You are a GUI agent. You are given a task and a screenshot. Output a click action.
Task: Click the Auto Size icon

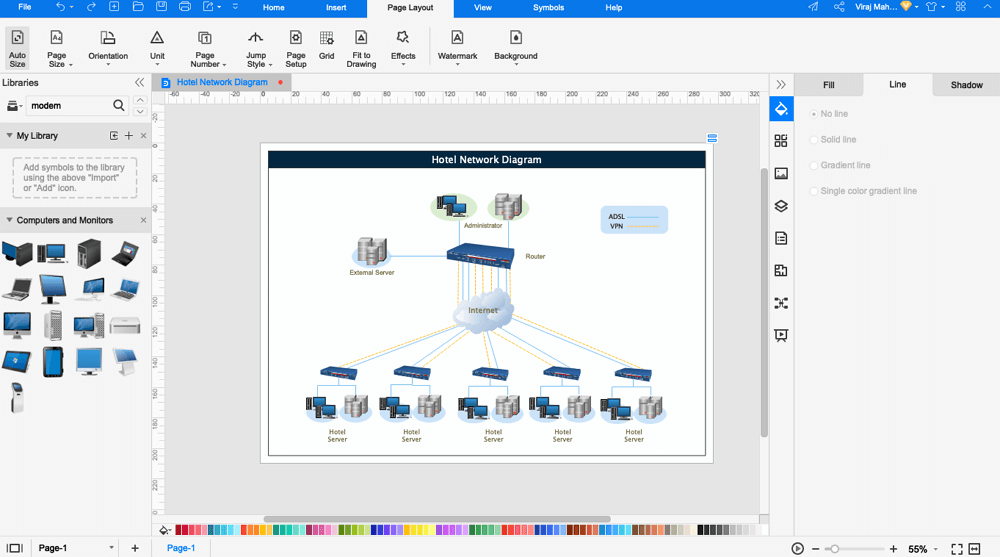coord(17,46)
